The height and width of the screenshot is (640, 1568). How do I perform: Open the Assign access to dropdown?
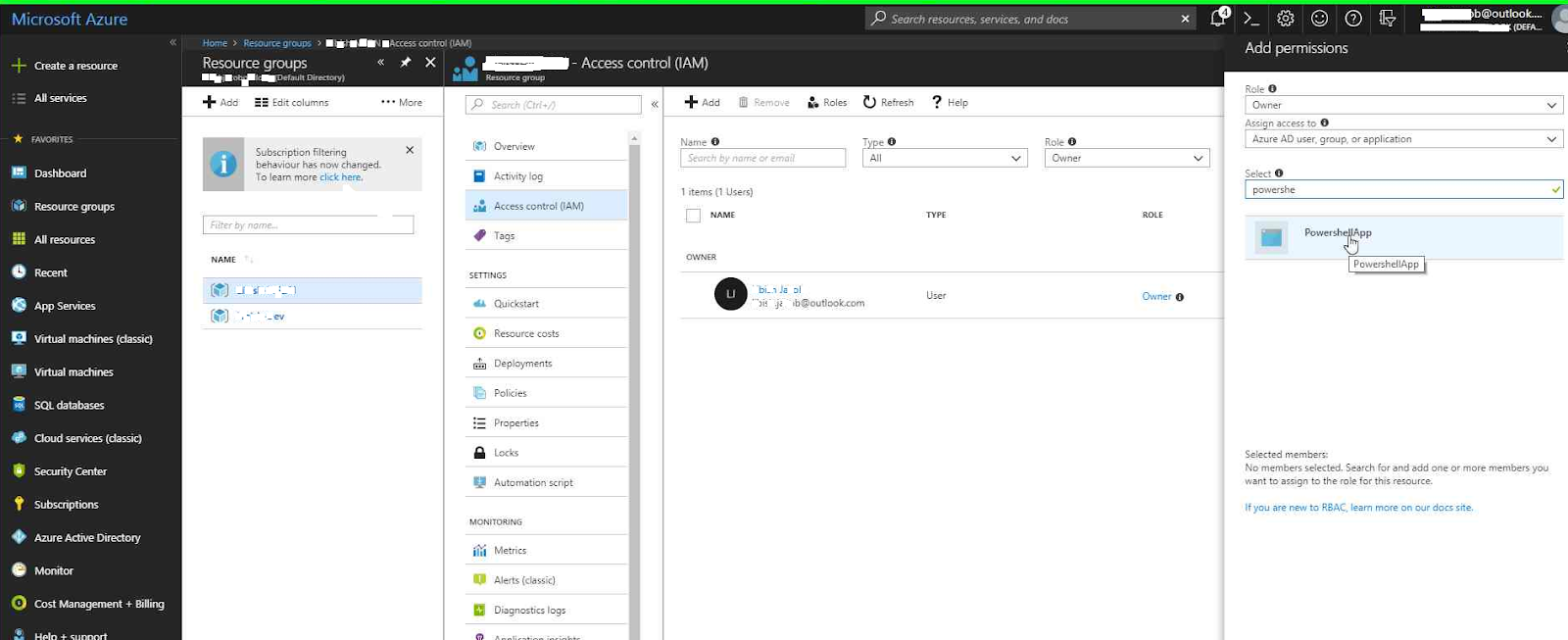pyautogui.click(x=1403, y=139)
